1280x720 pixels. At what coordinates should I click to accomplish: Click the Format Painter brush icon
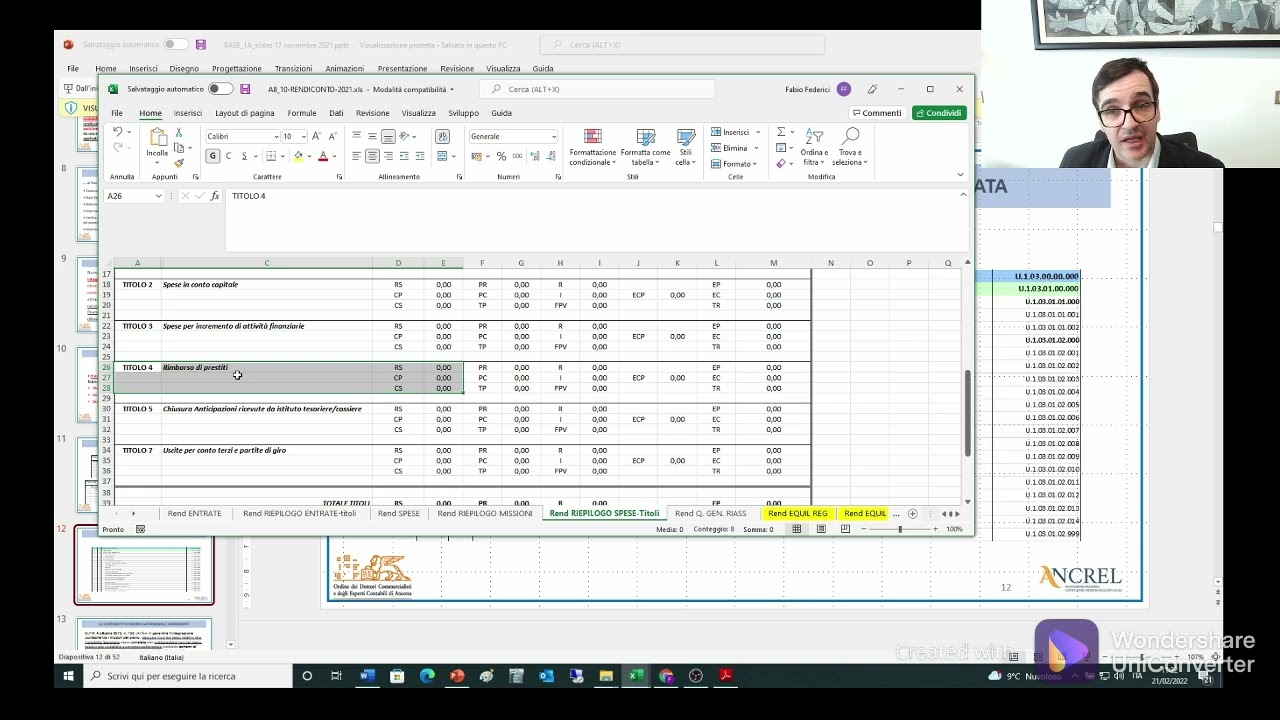tap(179, 163)
